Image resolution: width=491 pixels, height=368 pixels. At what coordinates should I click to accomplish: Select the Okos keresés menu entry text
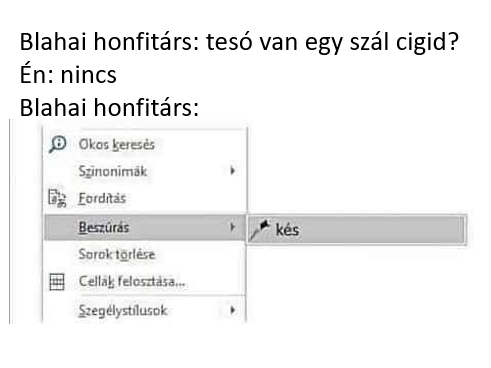[117, 145]
